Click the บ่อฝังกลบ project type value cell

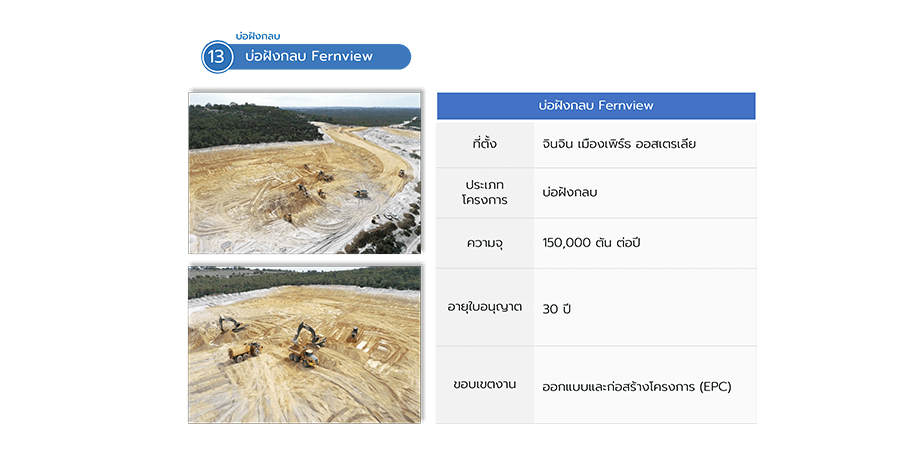pyautogui.click(x=569, y=193)
